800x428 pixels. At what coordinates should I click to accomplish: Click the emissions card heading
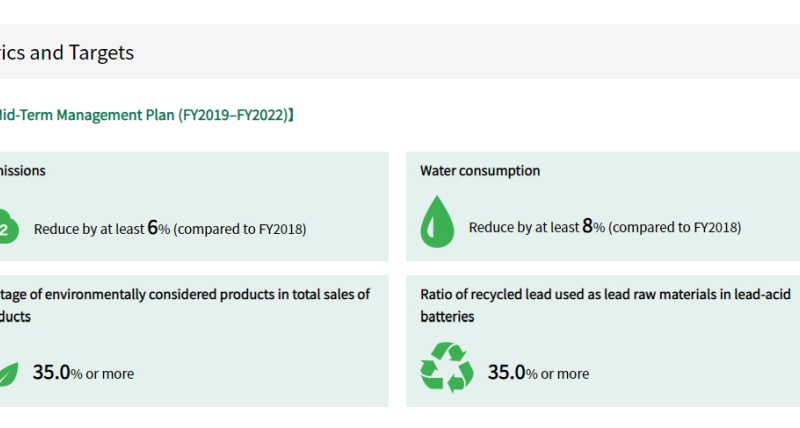pyautogui.click(x=22, y=171)
